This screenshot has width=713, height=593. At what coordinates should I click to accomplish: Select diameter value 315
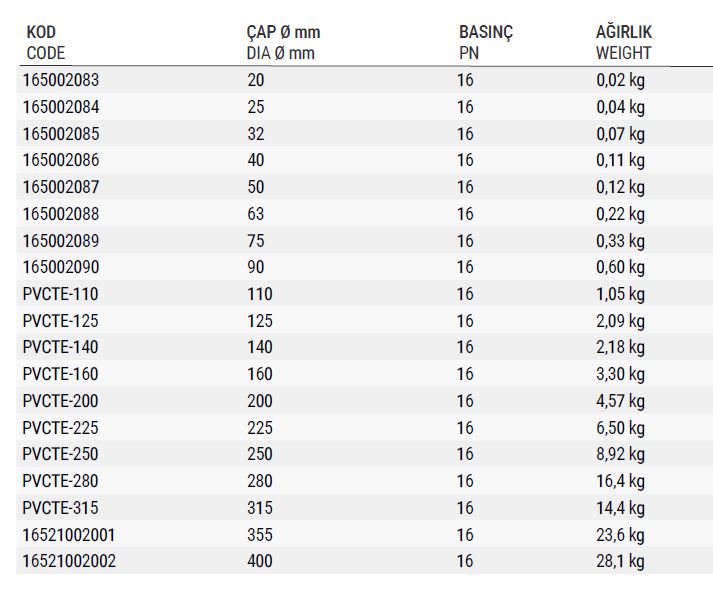(x=260, y=508)
